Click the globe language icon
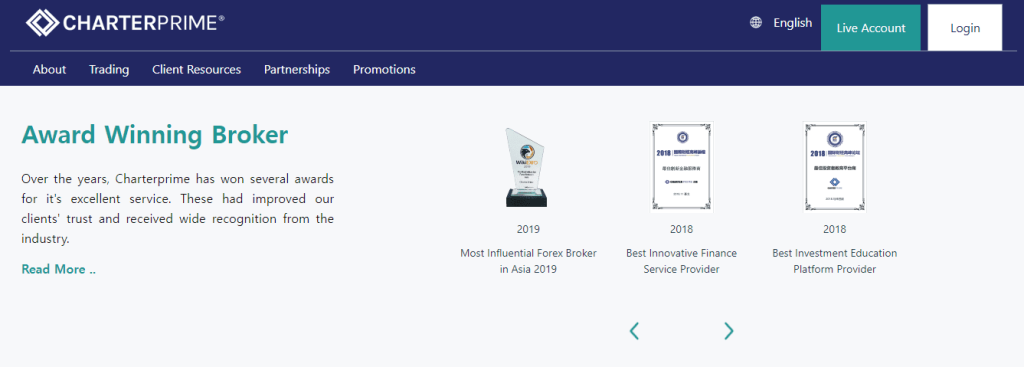 click(x=756, y=23)
